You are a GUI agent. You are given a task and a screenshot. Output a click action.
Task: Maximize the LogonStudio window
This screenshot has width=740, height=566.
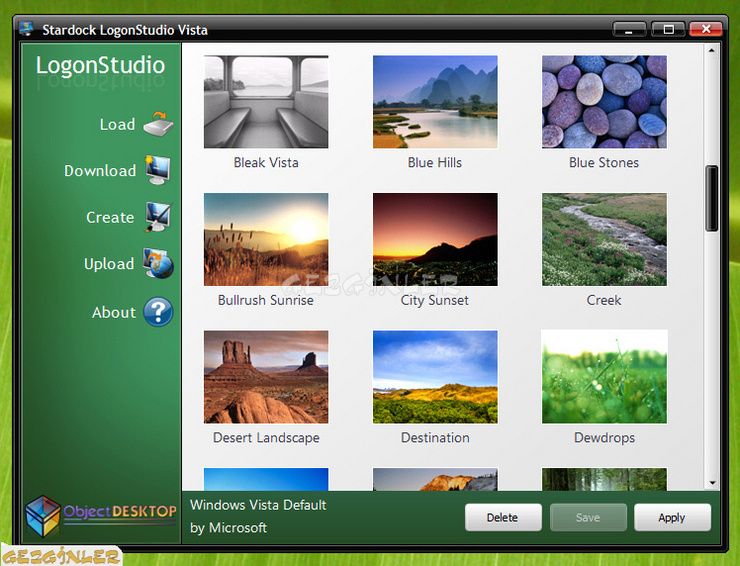[668, 29]
